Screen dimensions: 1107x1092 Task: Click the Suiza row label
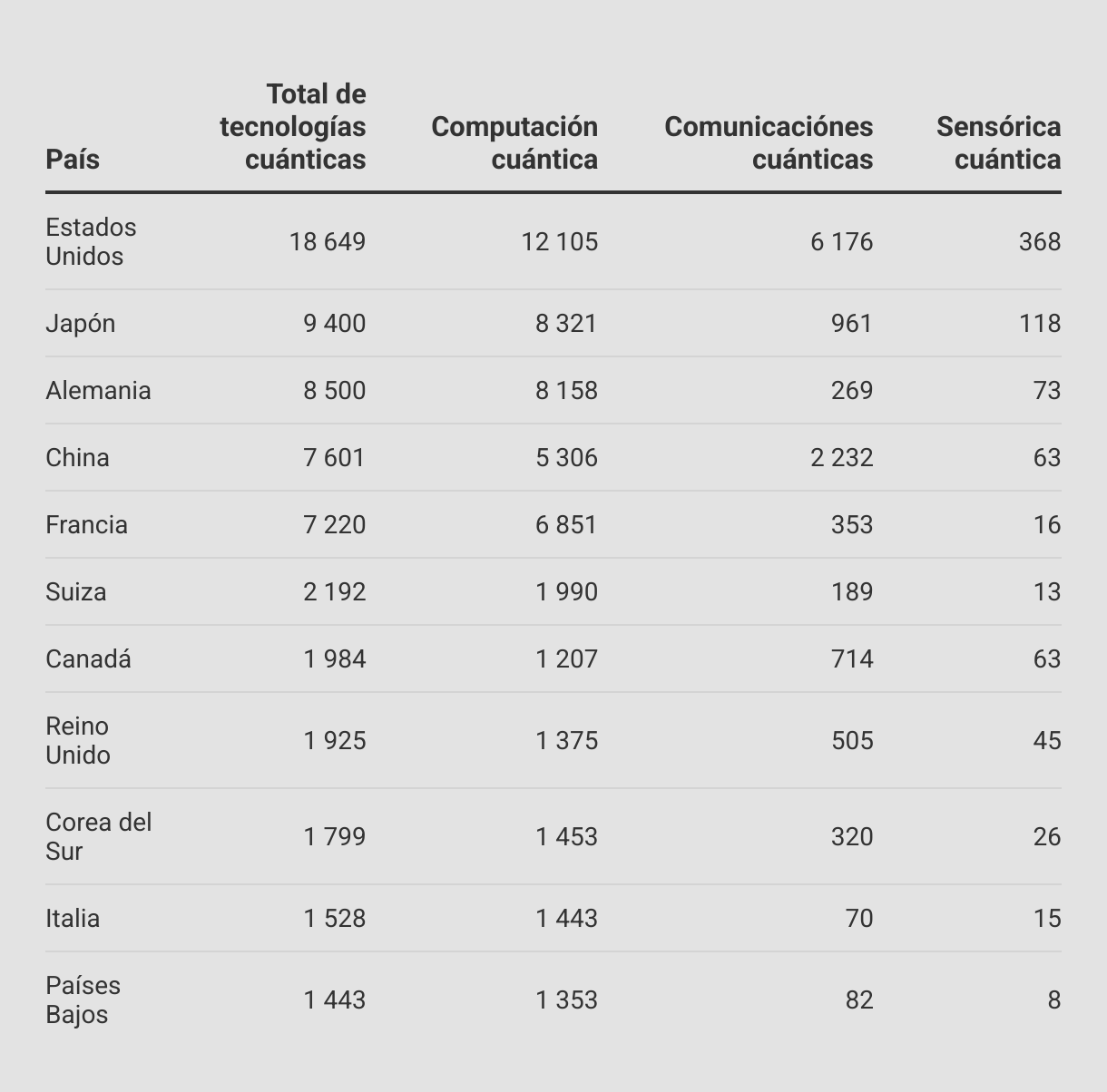pyautogui.click(x=76, y=591)
